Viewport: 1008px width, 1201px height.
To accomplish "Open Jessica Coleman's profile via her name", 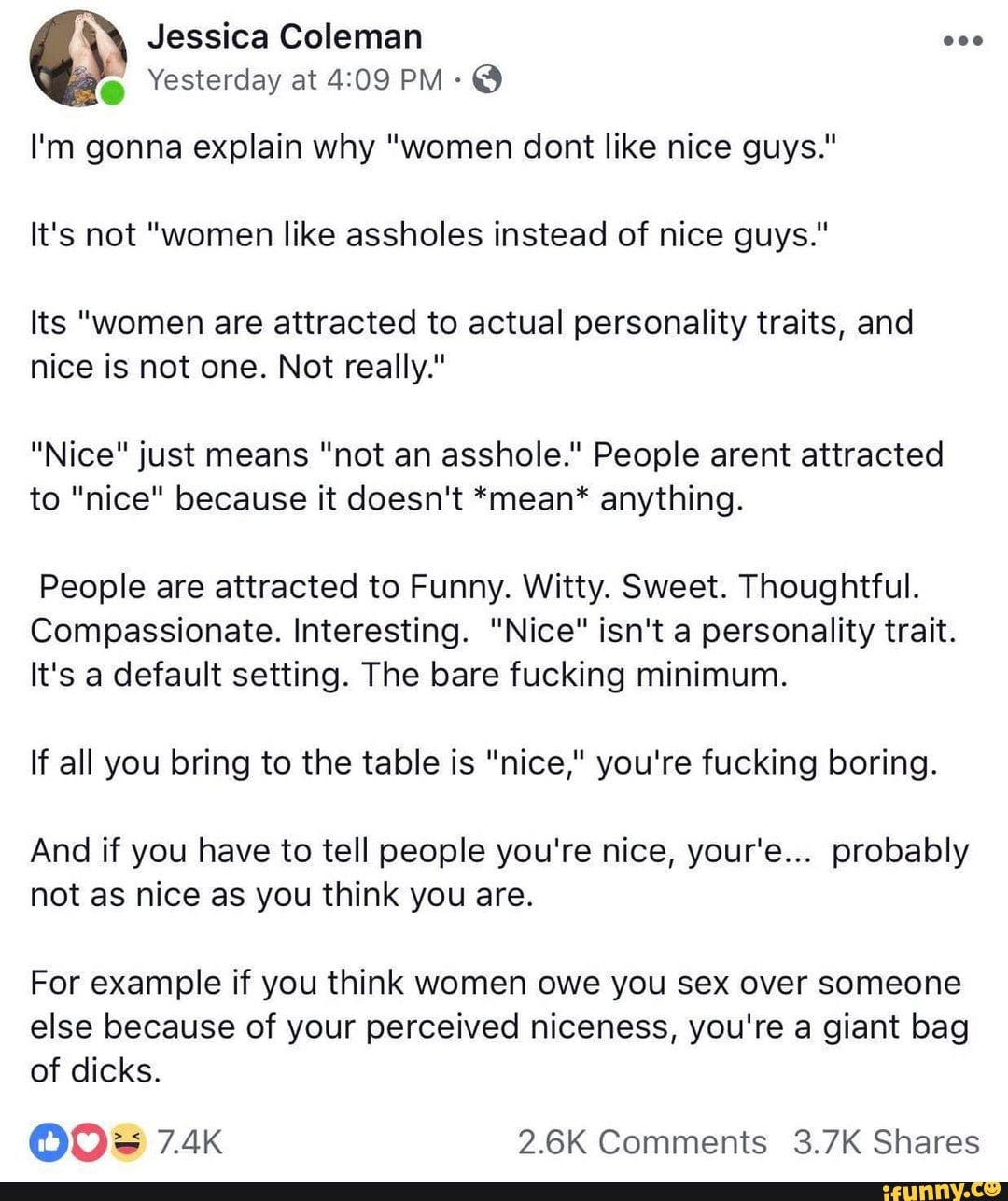I will click(285, 36).
